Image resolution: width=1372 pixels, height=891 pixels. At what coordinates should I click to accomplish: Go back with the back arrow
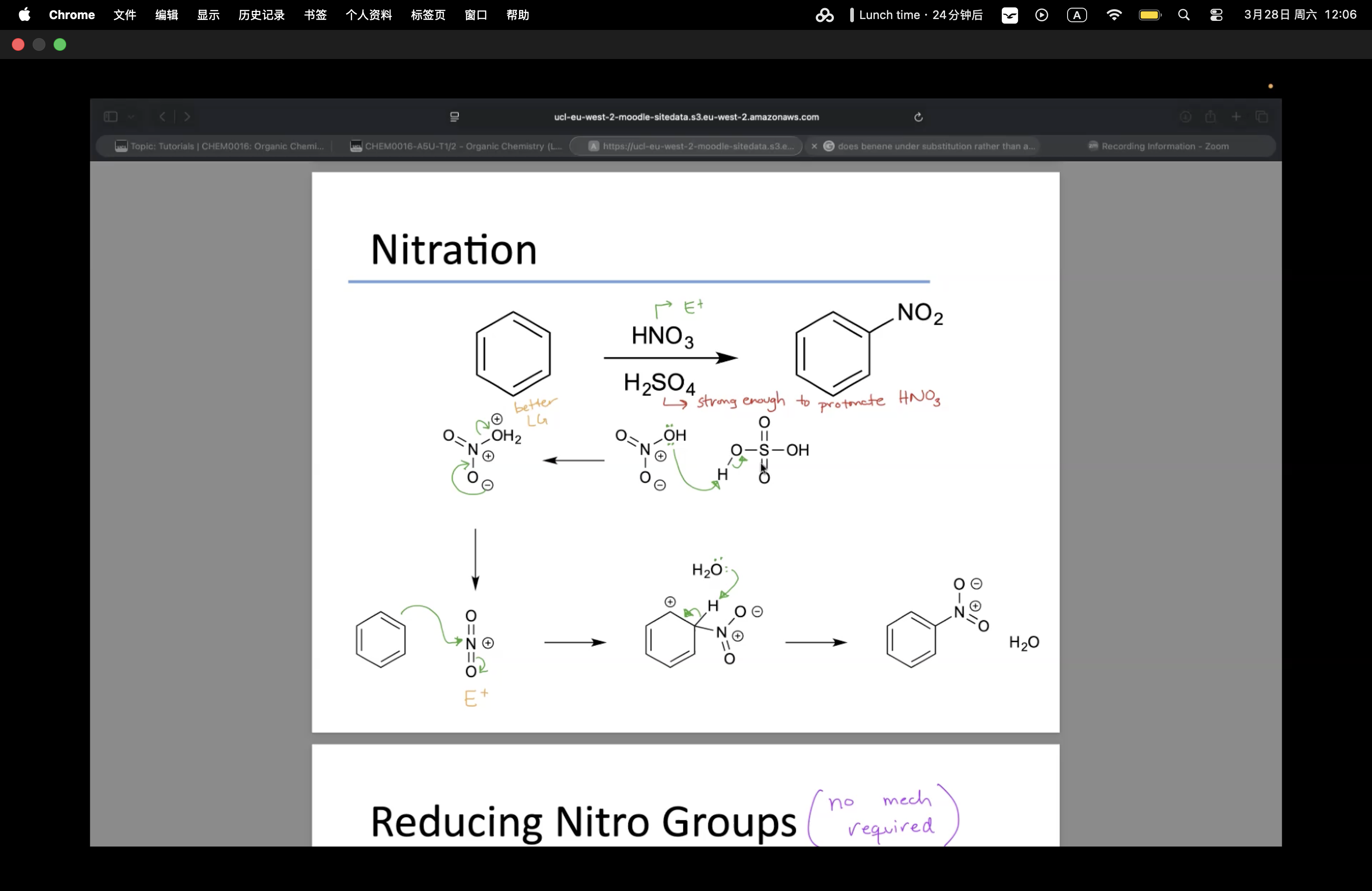(162, 117)
